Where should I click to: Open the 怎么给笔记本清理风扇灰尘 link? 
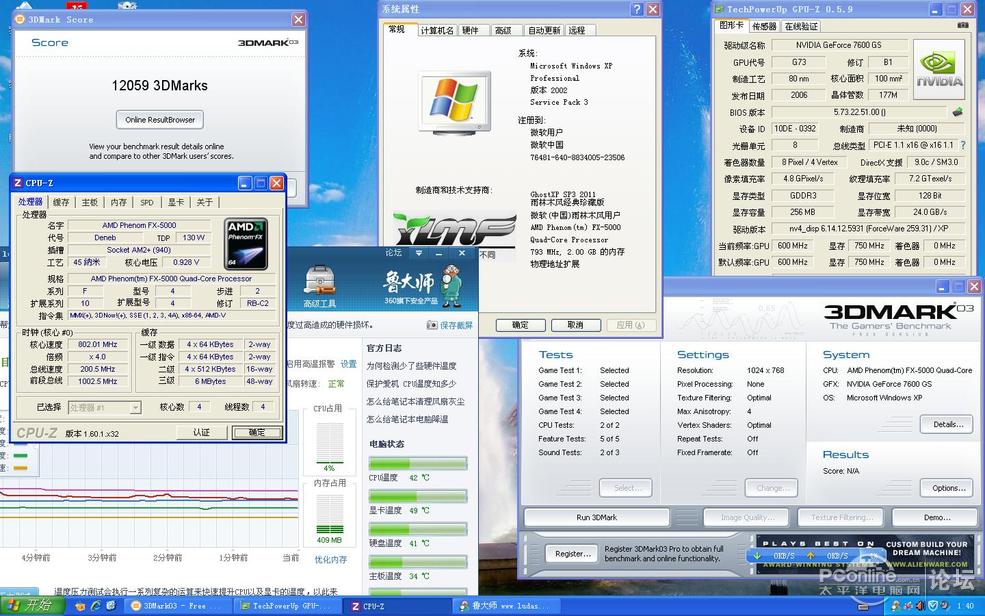tap(415, 401)
